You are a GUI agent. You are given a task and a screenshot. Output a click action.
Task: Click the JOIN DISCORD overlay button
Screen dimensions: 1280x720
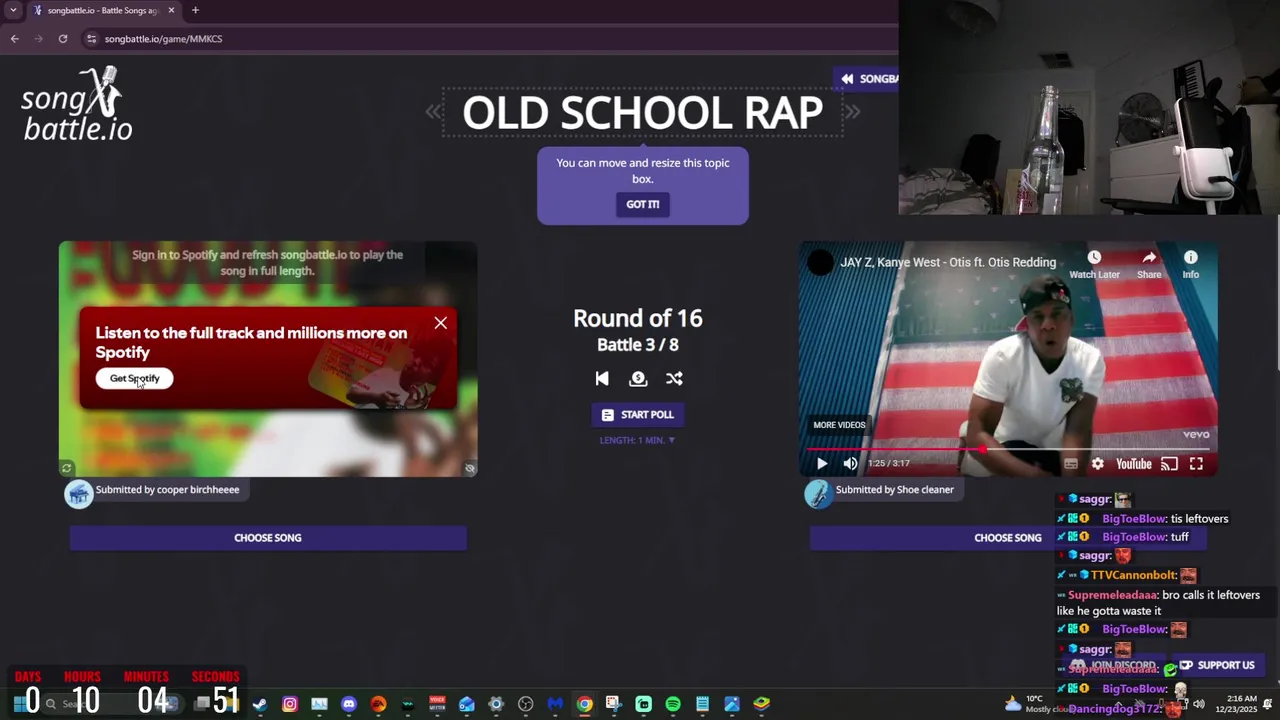[x=1113, y=665]
